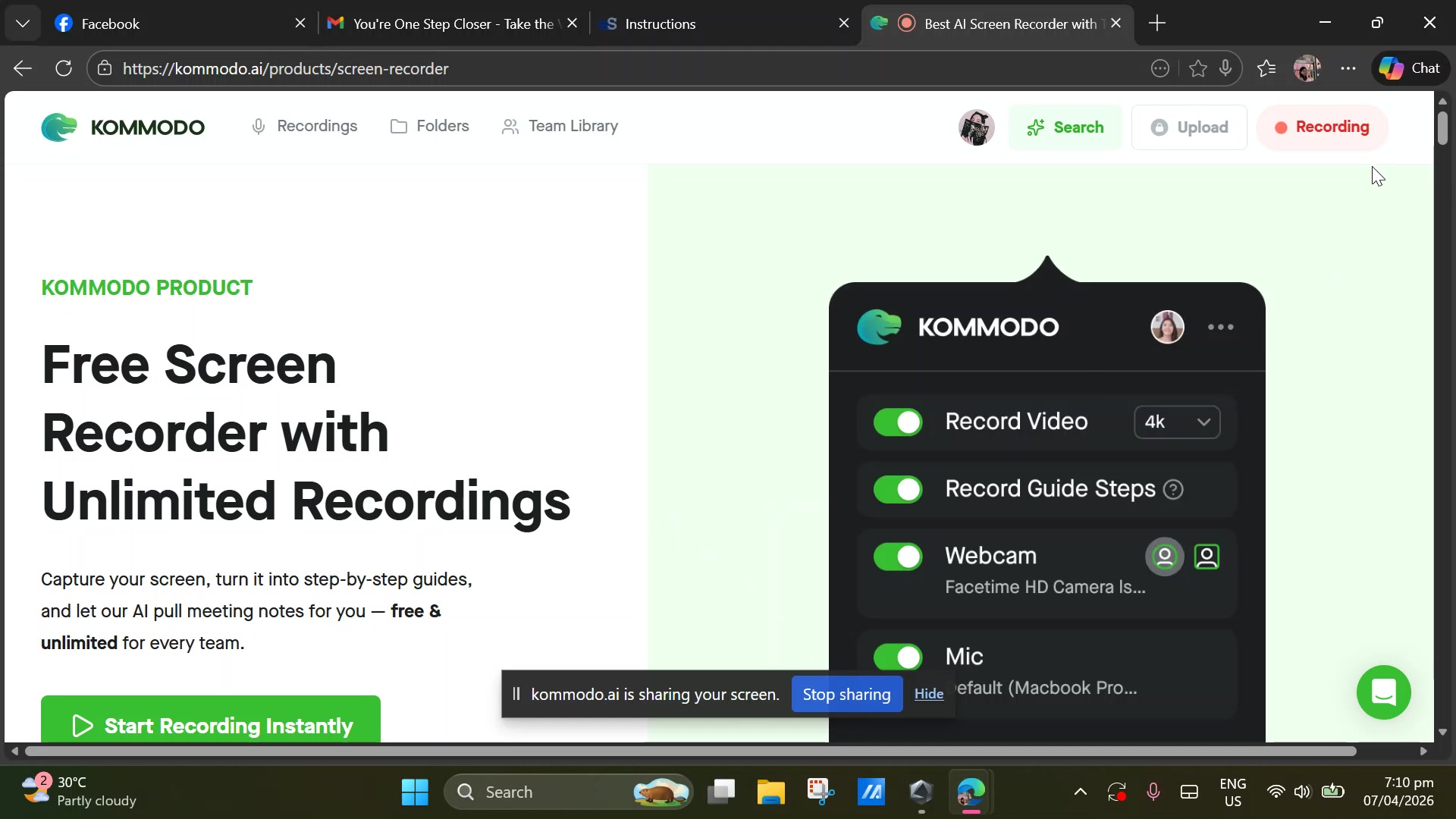This screenshot has width=1456, height=819.
Task: Open browser Settings and more menu
Action: [1348, 68]
